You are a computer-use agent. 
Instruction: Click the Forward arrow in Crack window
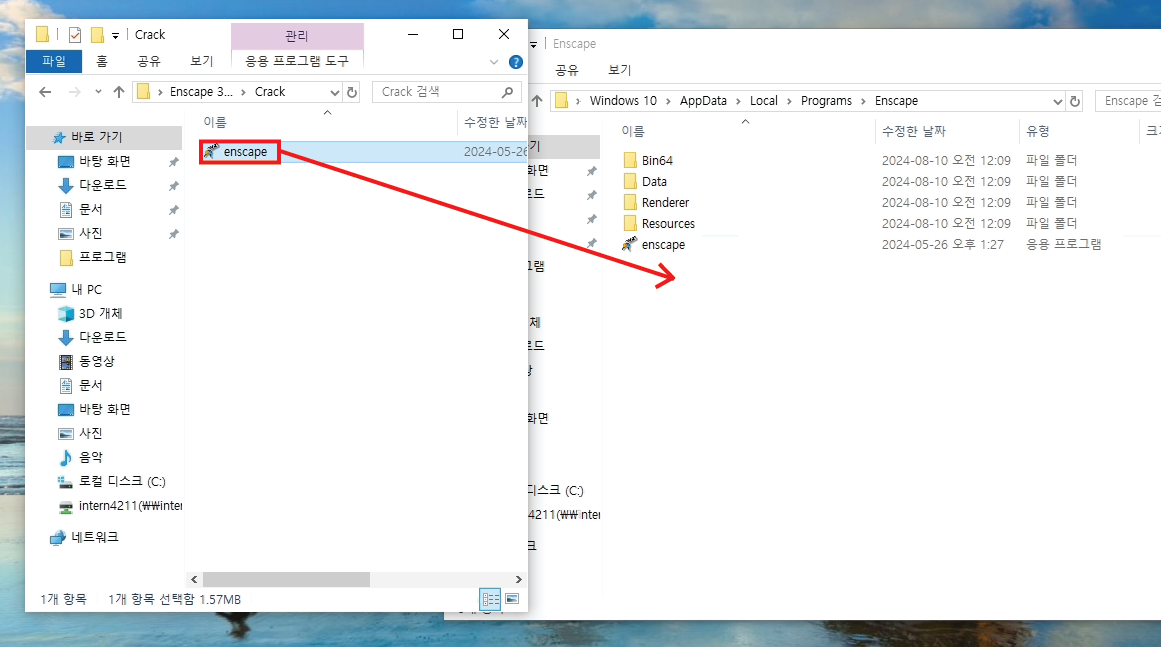tap(74, 92)
